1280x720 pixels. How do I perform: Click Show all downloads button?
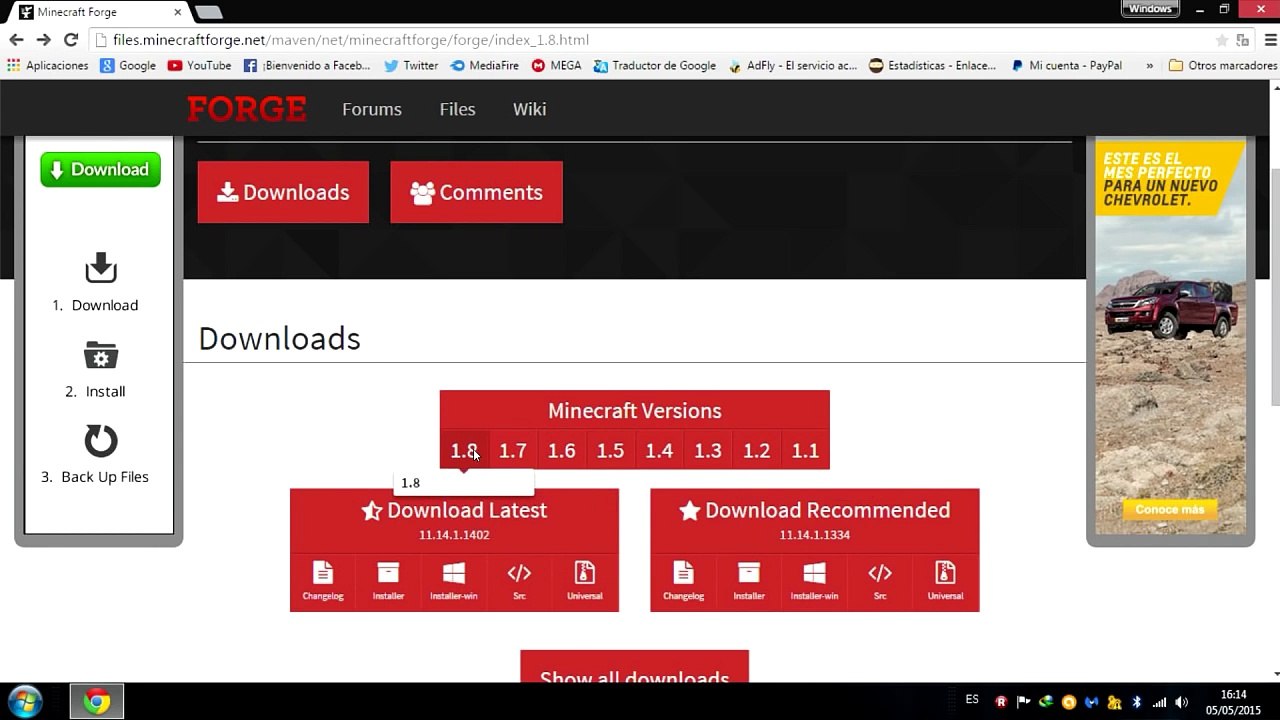(x=634, y=668)
